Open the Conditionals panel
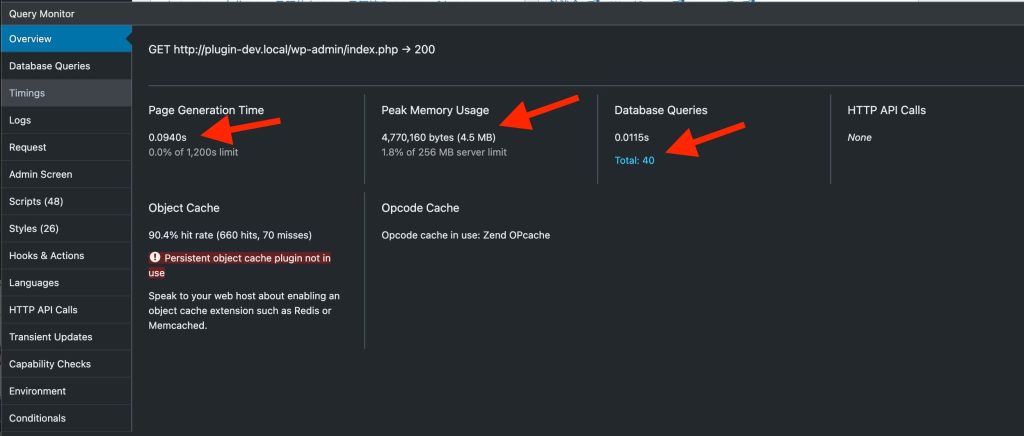The image size is (1024, 436). click(x=38, y=418)
